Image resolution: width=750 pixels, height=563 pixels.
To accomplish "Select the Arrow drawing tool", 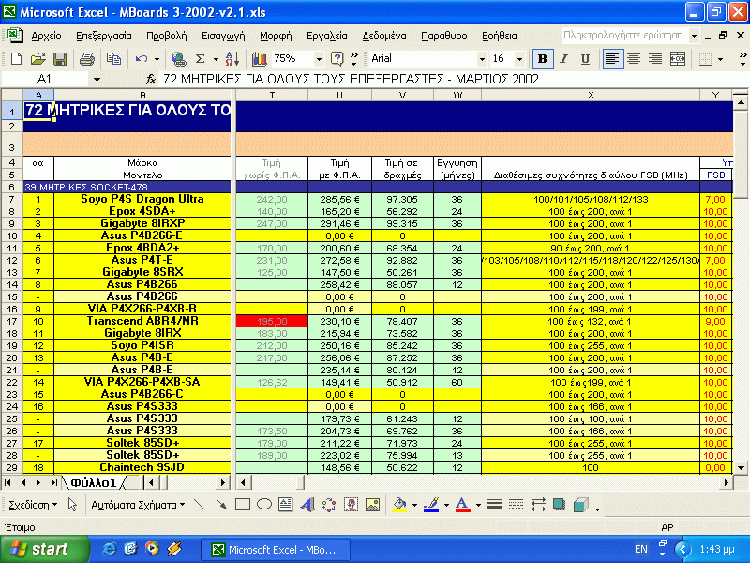I will [x=221, y=504].
